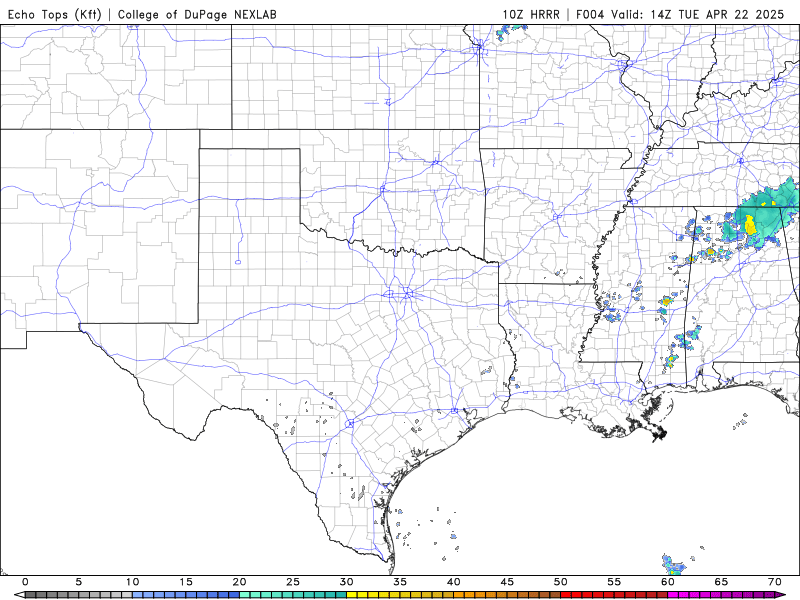Click the '5' label on the color scale
This screenshot has height=600, width=800.
tap(79, 582)
